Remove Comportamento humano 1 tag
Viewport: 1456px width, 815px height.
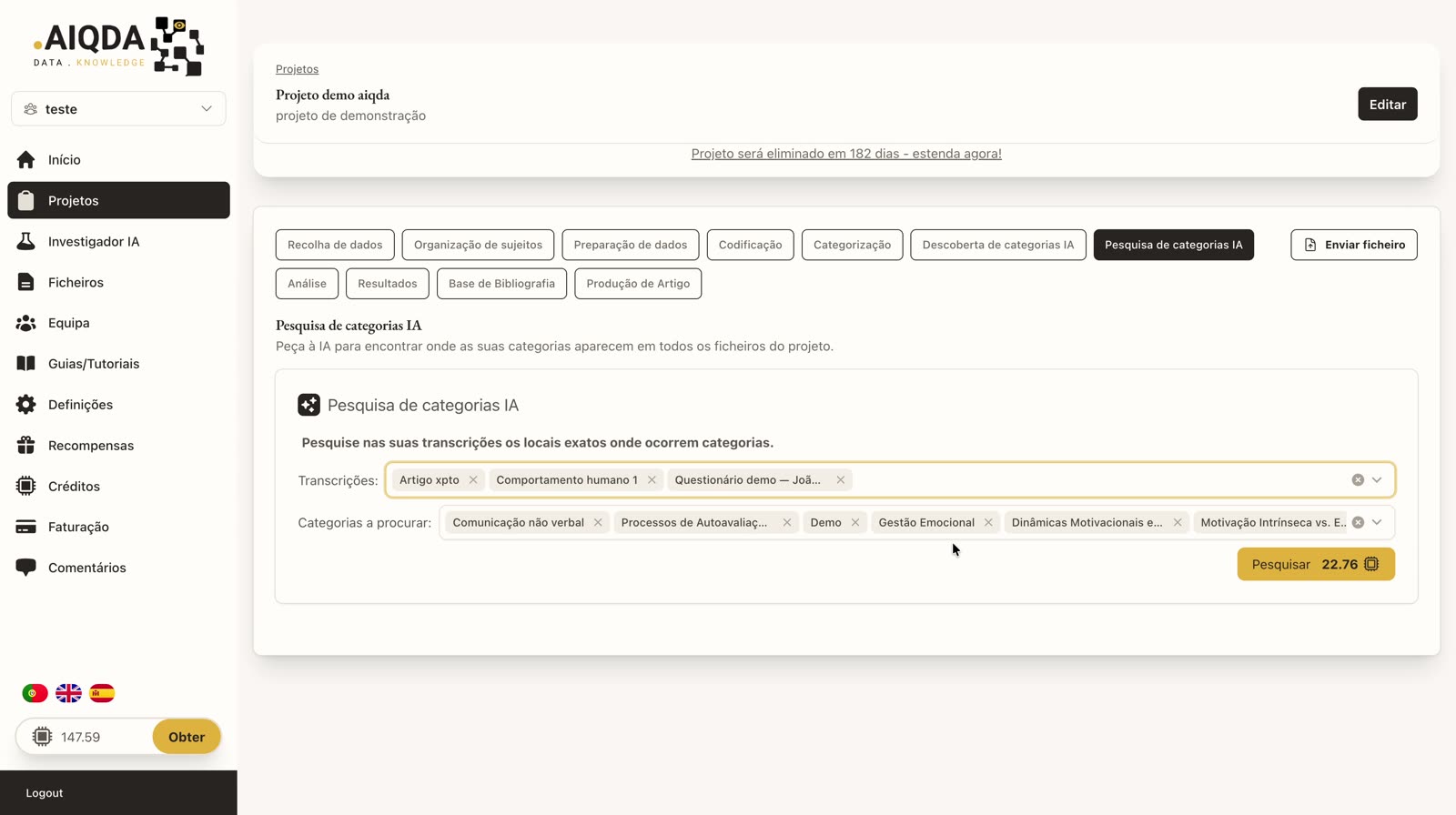652,480
